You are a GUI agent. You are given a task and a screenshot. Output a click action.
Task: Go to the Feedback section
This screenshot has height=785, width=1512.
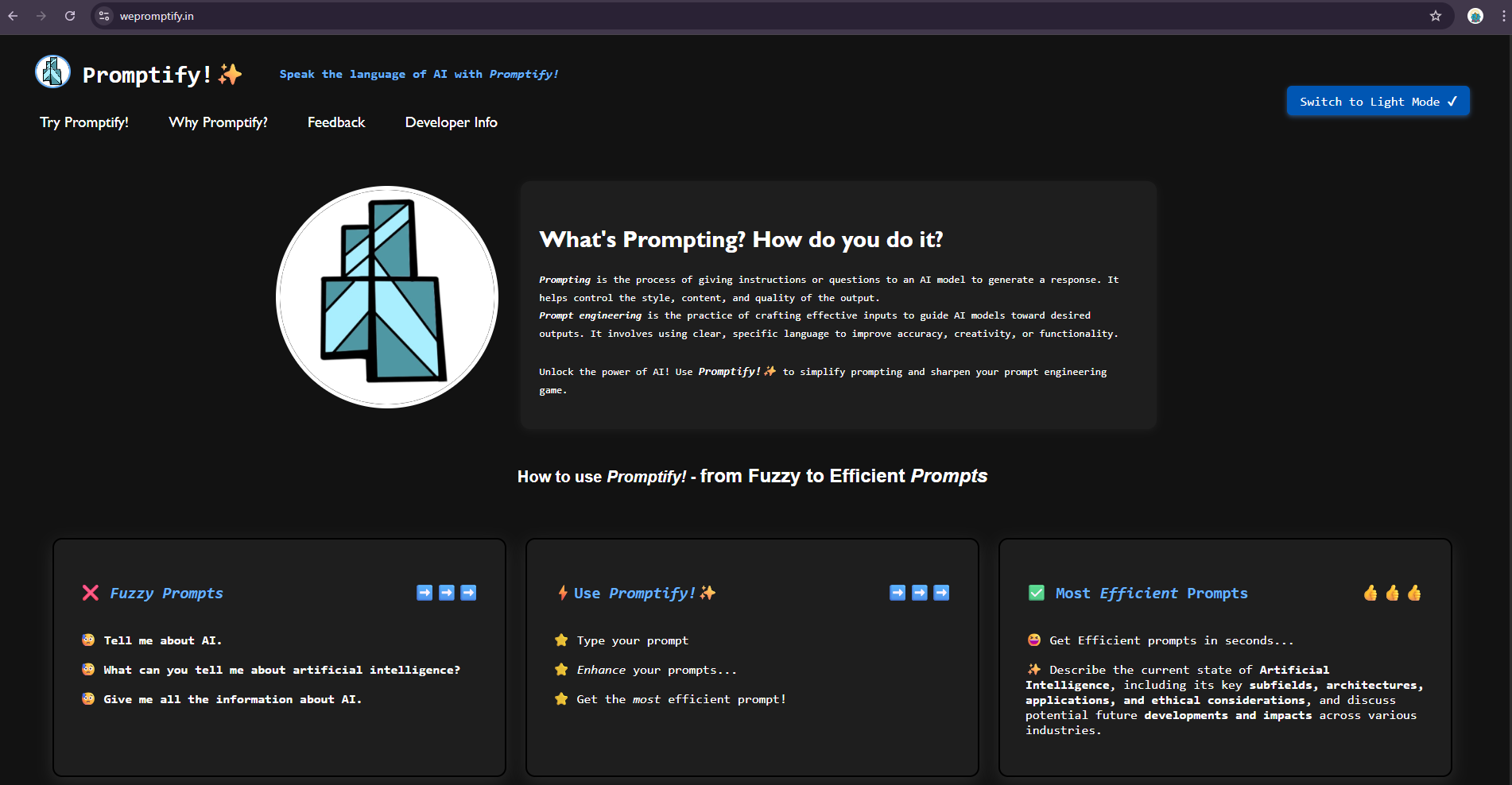pos(336,122)
